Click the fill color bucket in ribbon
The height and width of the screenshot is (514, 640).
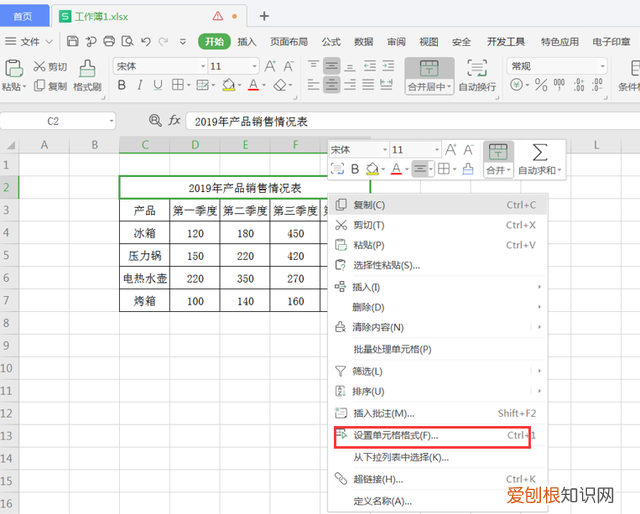pyautogui.click(x=229, y=85)
